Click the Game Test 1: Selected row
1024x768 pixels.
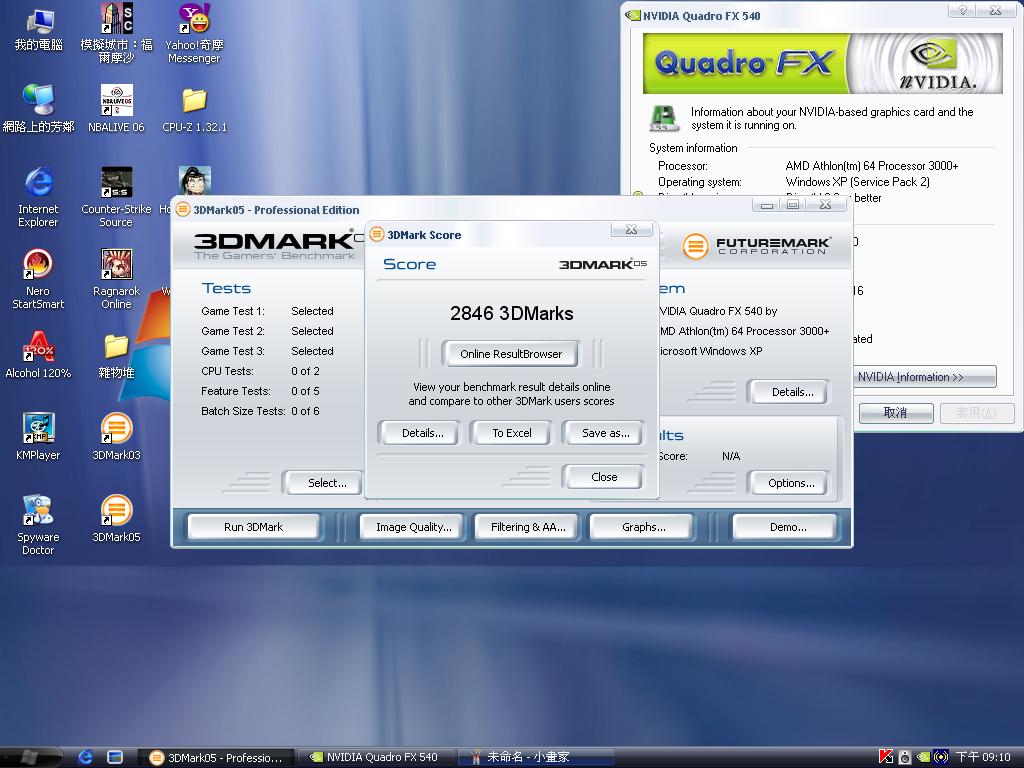coord(267,312)
